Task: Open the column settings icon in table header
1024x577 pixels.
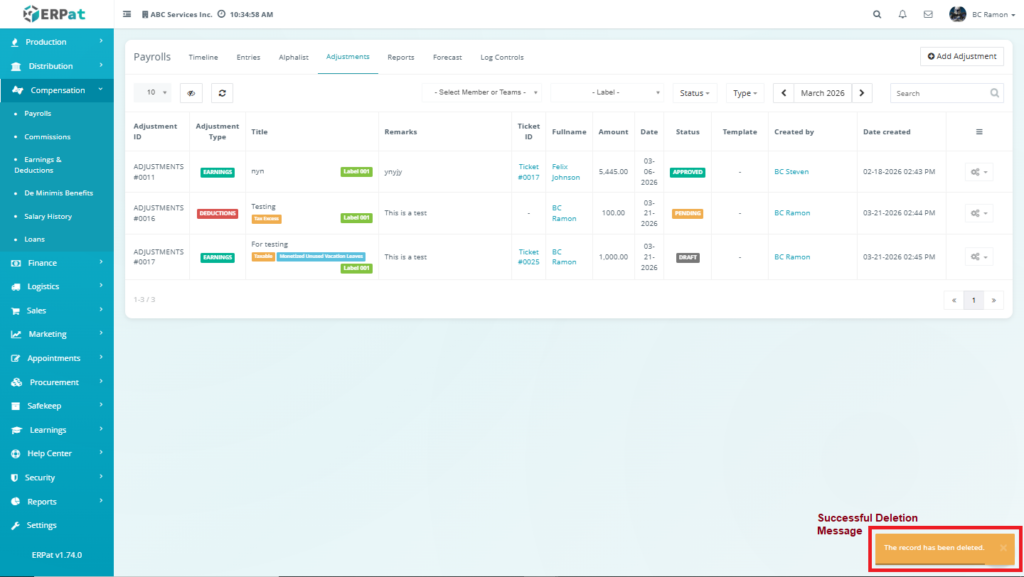Action: 979,132
